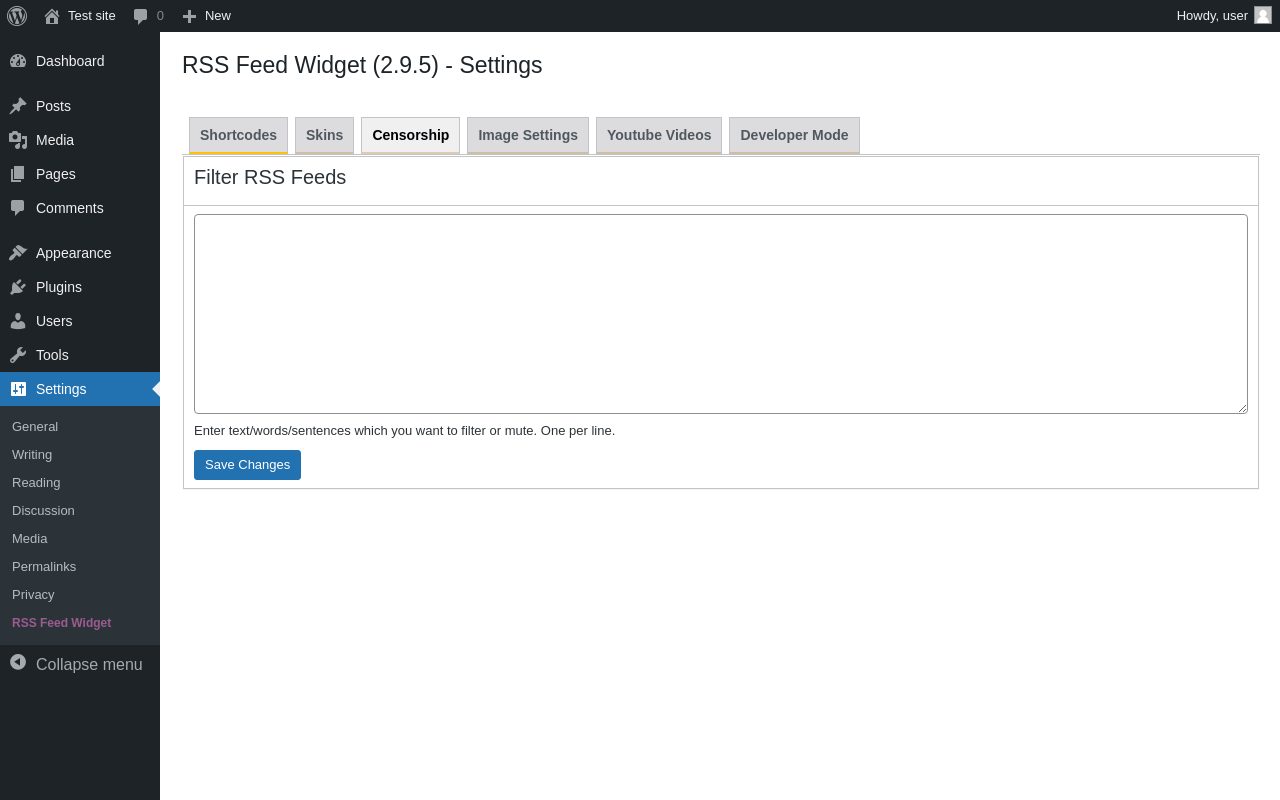The width and height of the screenshot is (1280, 800).
Task: Click the Posts pushpin icon
Action: [x=18, y=106]
